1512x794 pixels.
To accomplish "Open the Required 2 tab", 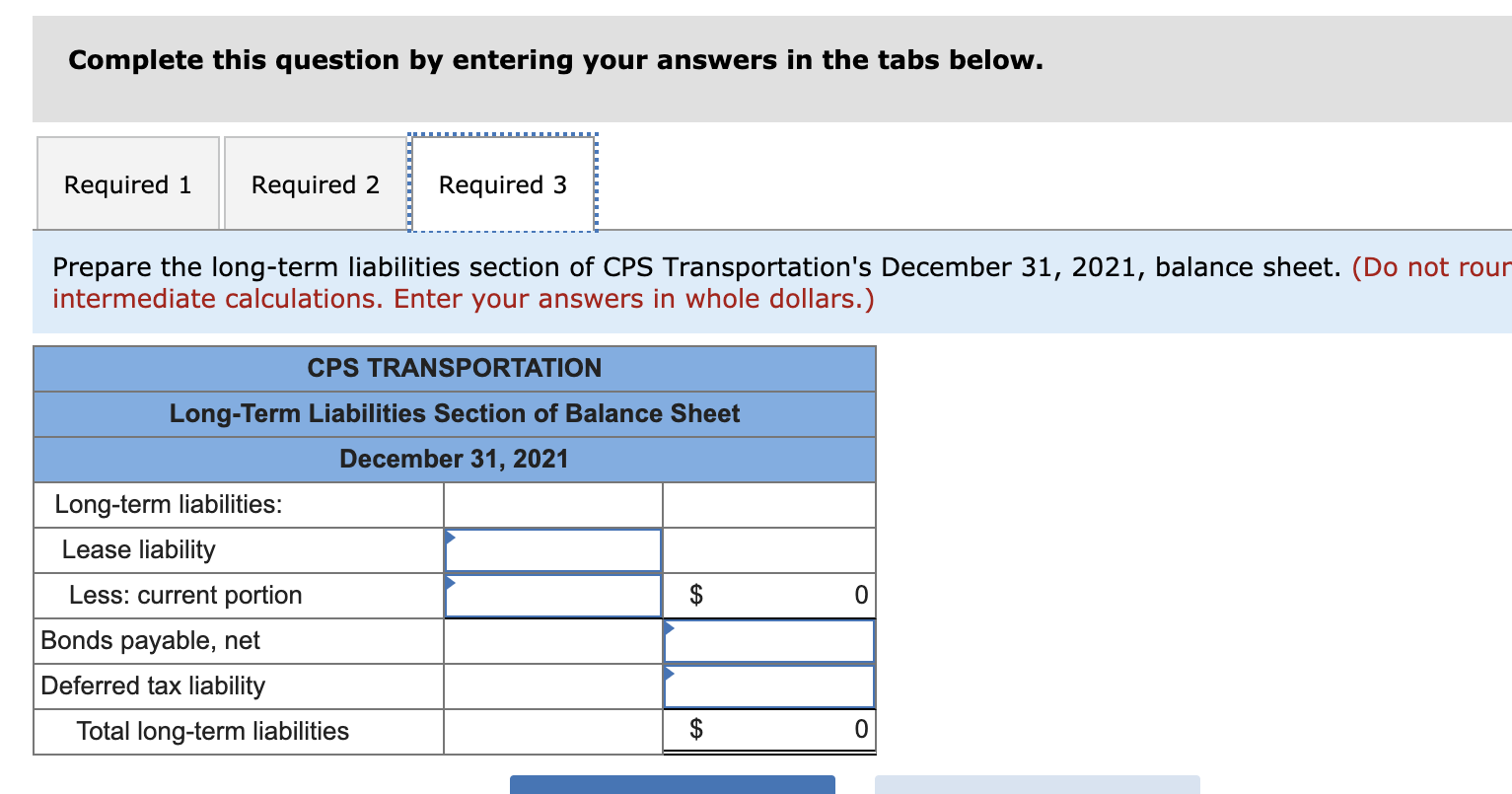I will click(314, 184).
